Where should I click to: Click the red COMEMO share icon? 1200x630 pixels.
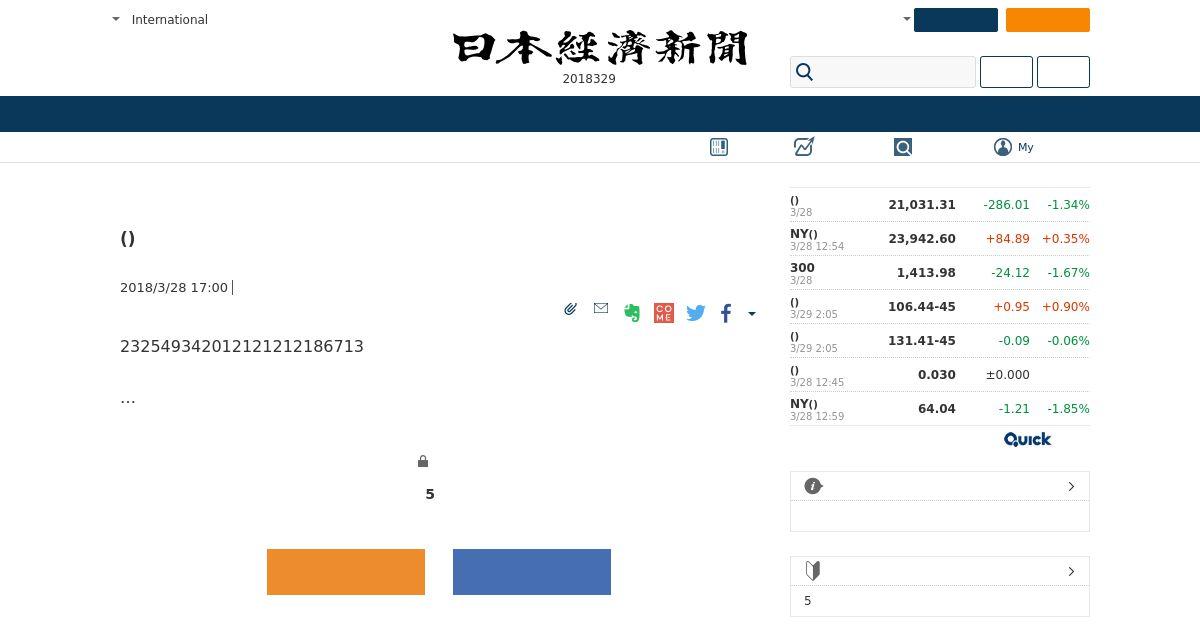coord(663,313)
